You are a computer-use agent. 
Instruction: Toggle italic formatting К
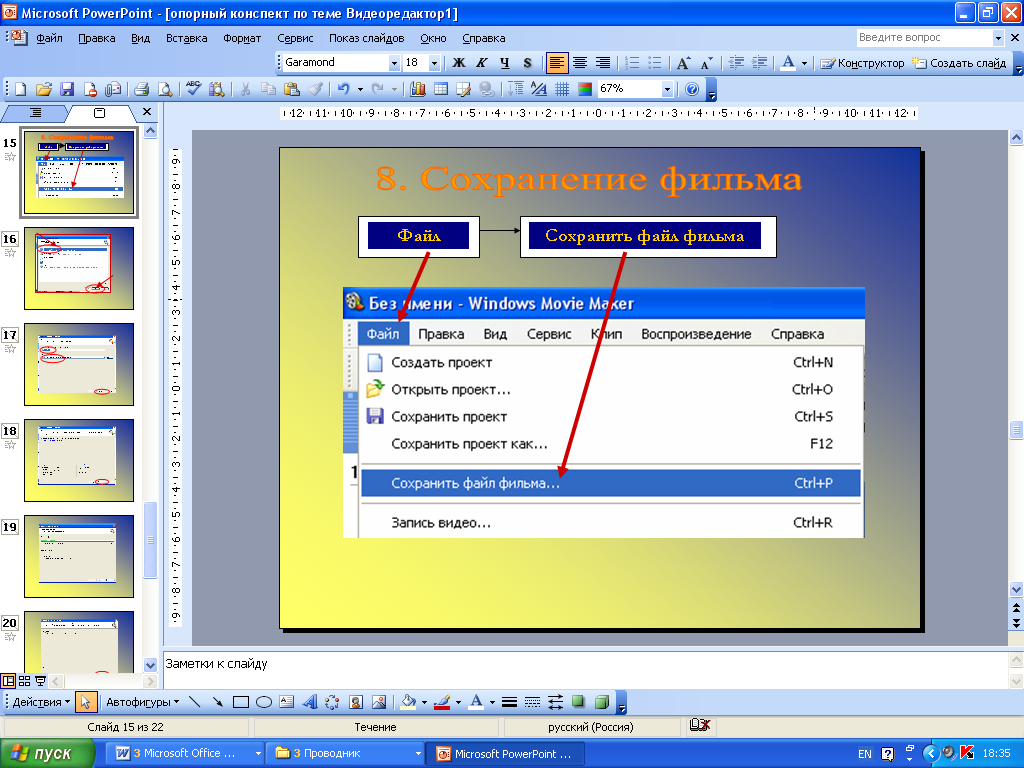point(482,63)
